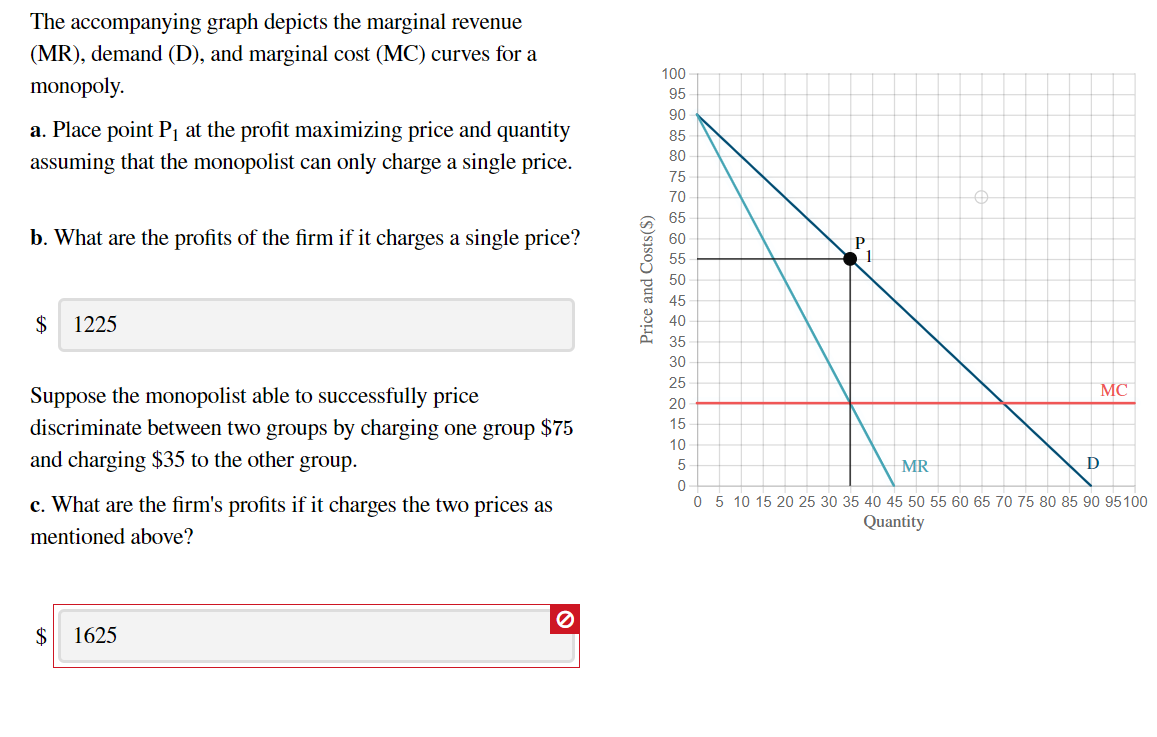Image resolution: width=1157 pixels, height=737 pixels.
Task: Click the red blocked-entry icon on answer field
Action: point(564,620)
